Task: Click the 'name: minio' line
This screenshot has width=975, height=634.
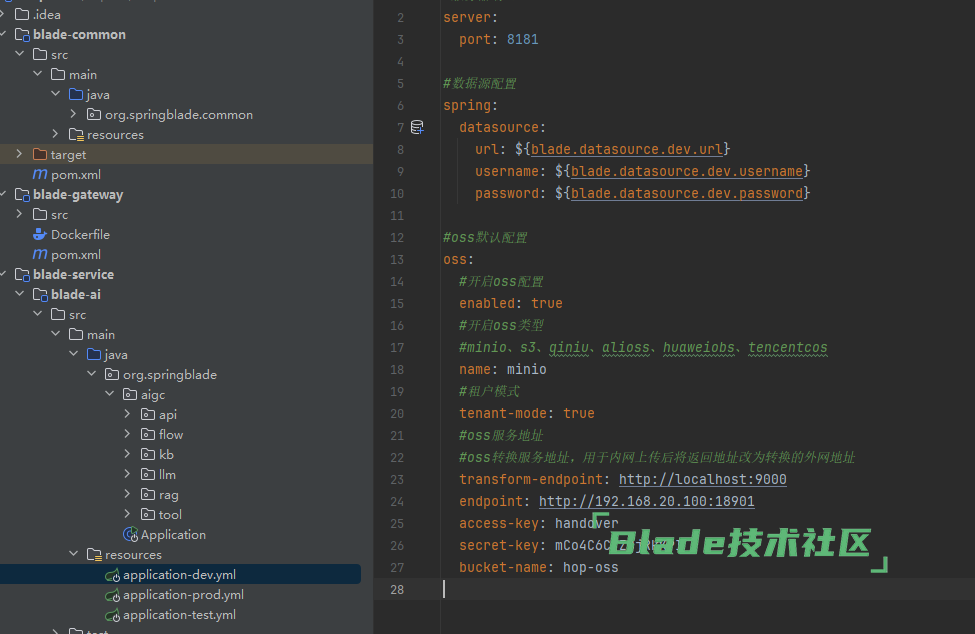Action: (502, 369)
